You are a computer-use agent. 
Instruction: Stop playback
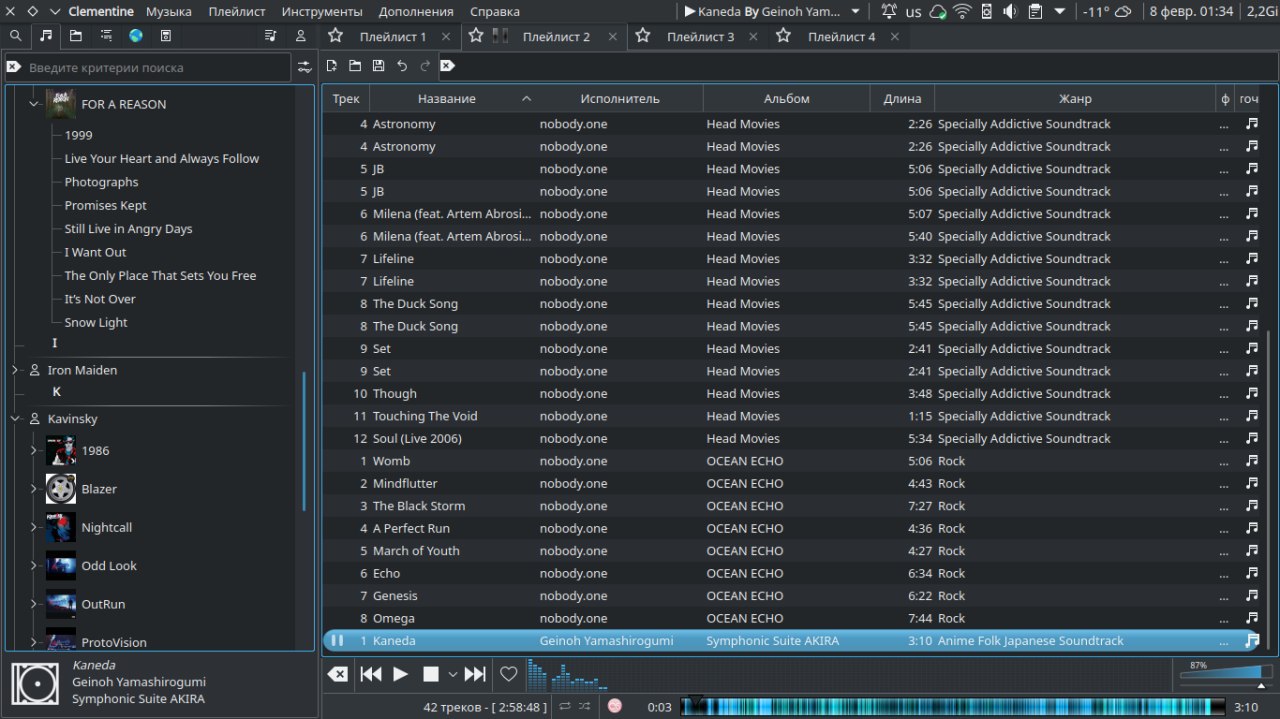pos(431,674)
